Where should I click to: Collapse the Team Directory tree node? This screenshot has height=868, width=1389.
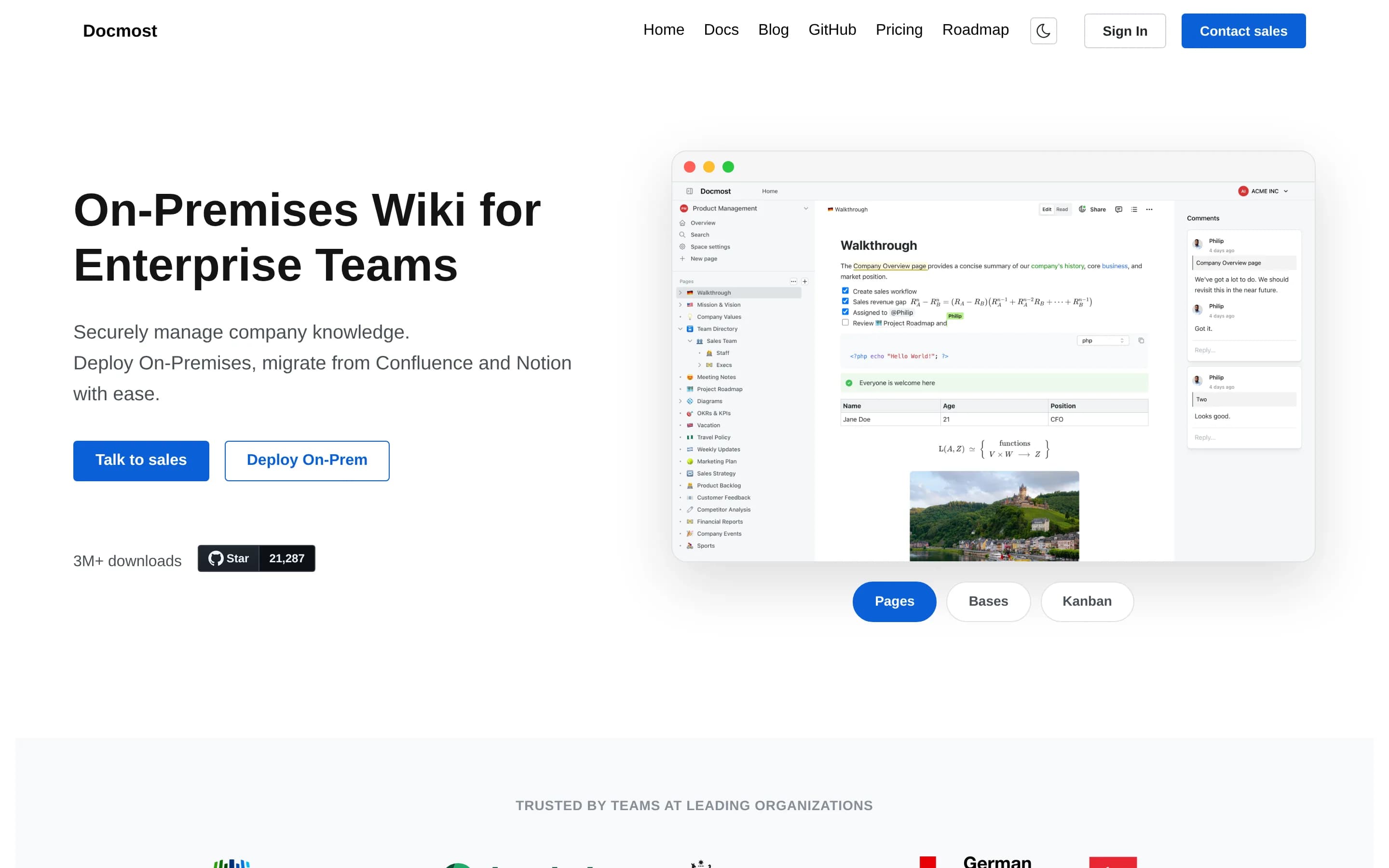click(x=681, y=329)
